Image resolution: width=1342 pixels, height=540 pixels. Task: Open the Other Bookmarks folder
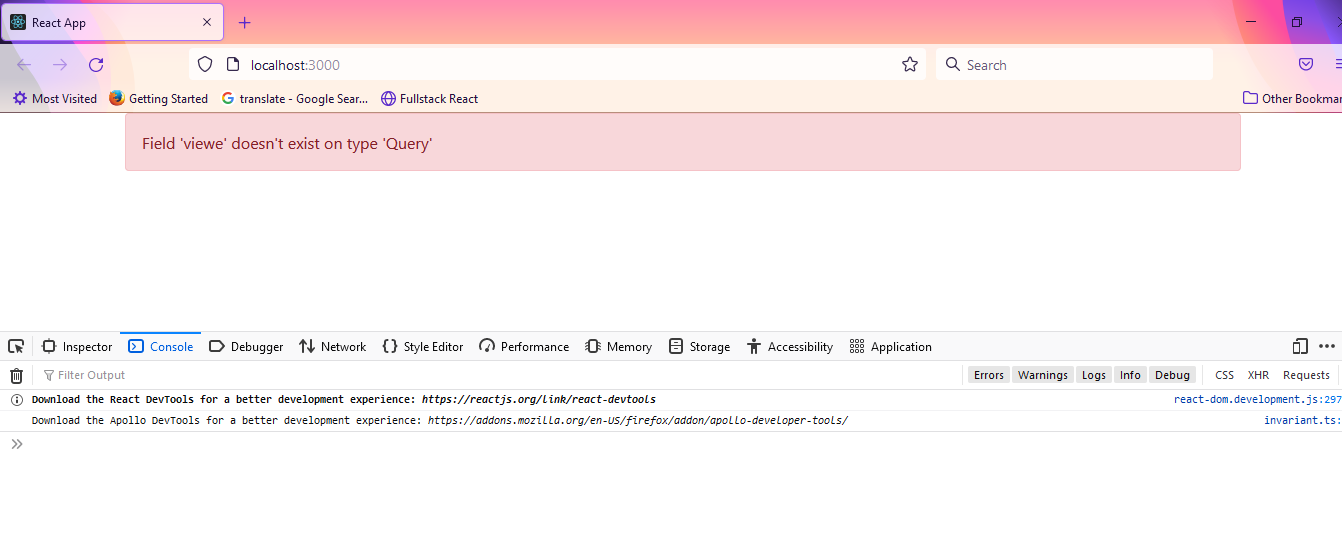tap(1291, 99)
